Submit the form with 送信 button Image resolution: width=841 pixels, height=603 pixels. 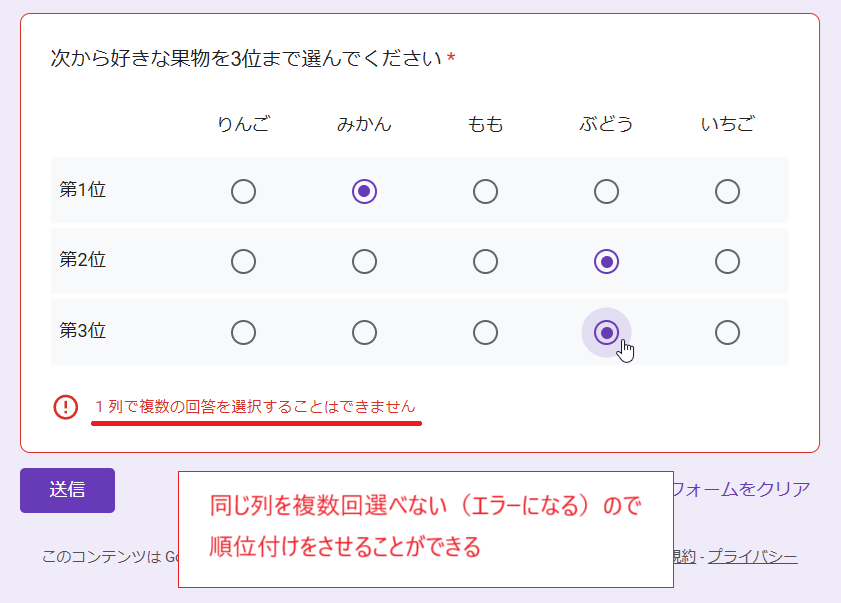pos(68,490)
